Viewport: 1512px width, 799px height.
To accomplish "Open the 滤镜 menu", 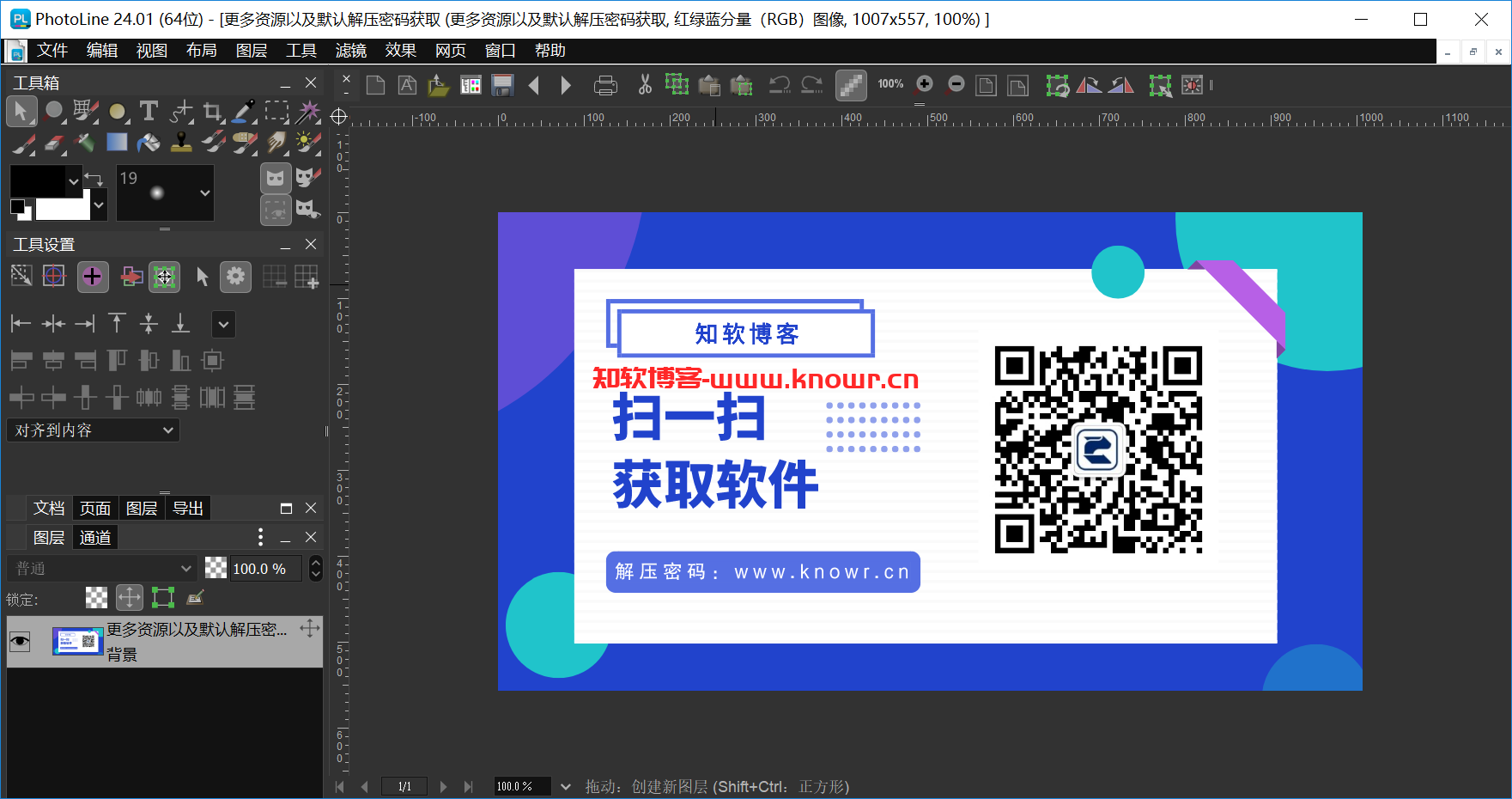I will click(351, 51).
